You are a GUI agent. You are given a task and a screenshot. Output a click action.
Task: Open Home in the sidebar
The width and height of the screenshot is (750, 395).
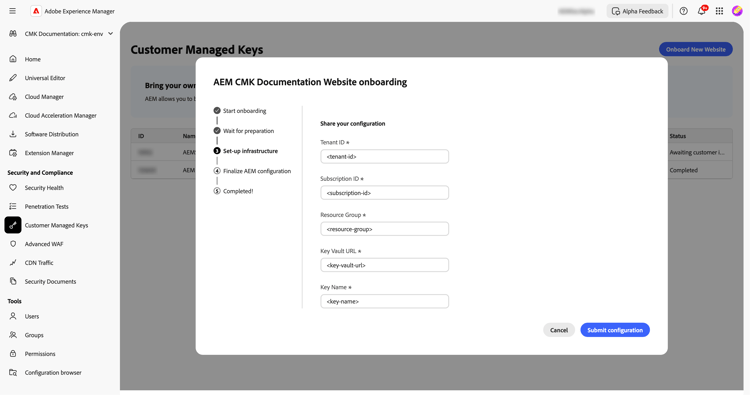tap(33, 59)
